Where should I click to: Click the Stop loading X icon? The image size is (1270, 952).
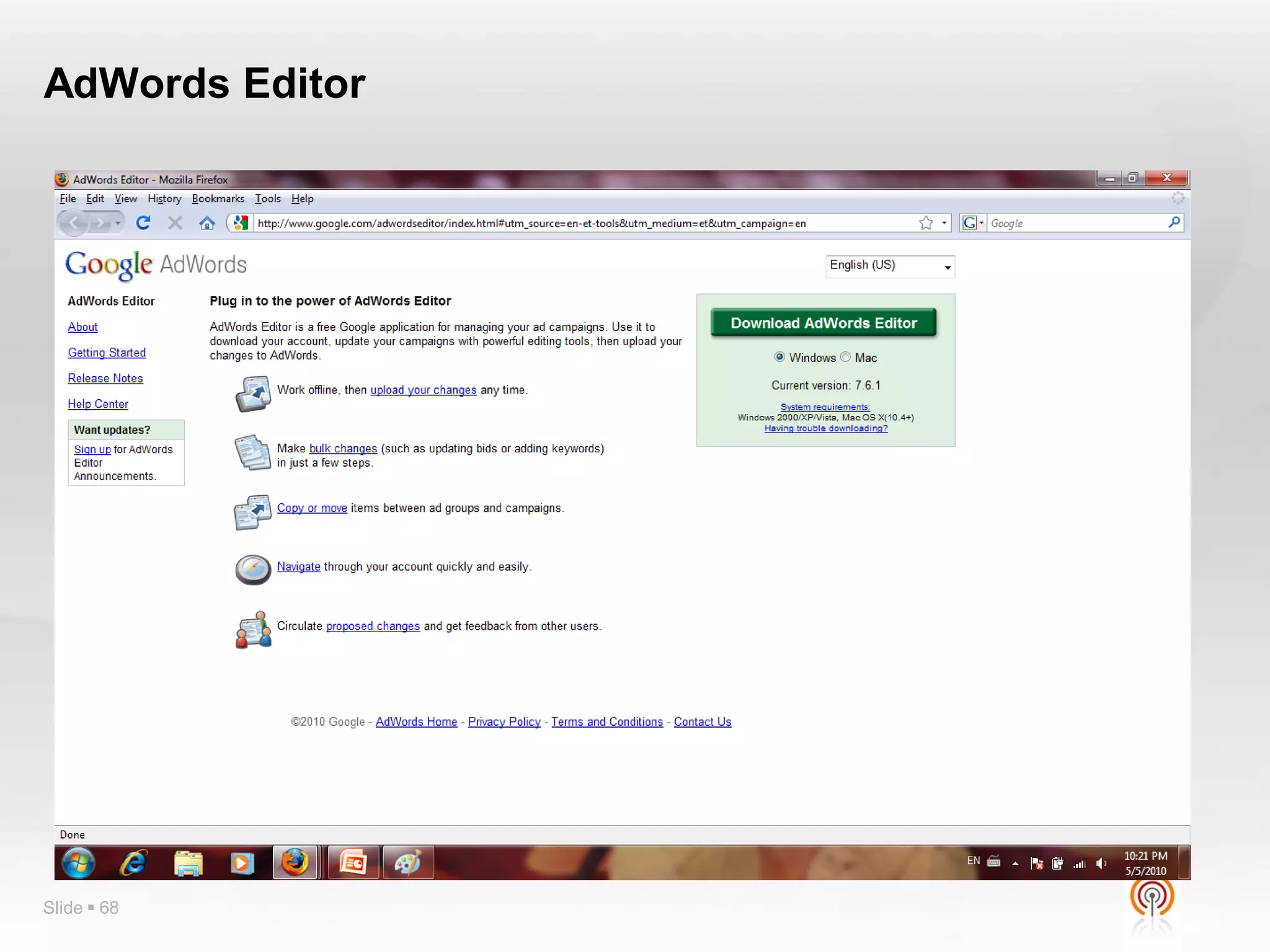click(x=175, y=223)
